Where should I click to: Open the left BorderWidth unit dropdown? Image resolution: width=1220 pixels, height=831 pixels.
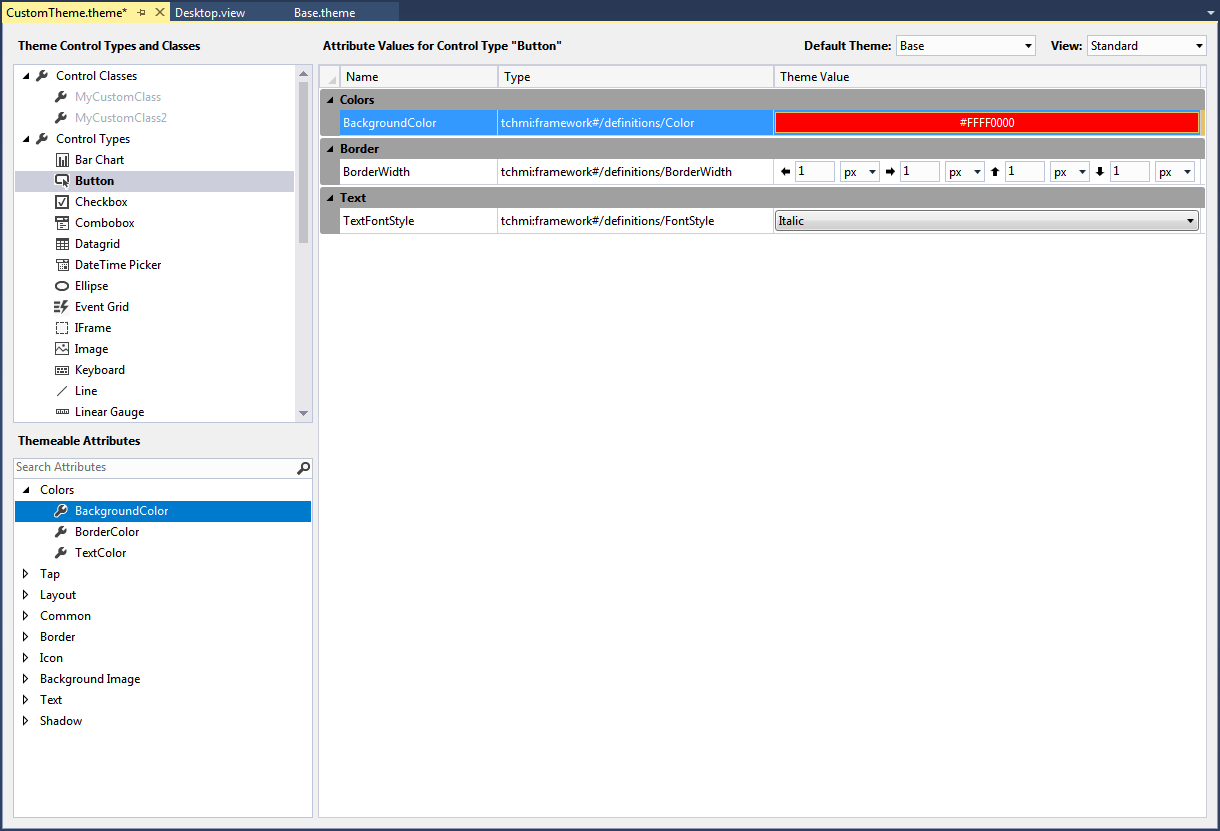pyautogui.click(x=860, y=172)
